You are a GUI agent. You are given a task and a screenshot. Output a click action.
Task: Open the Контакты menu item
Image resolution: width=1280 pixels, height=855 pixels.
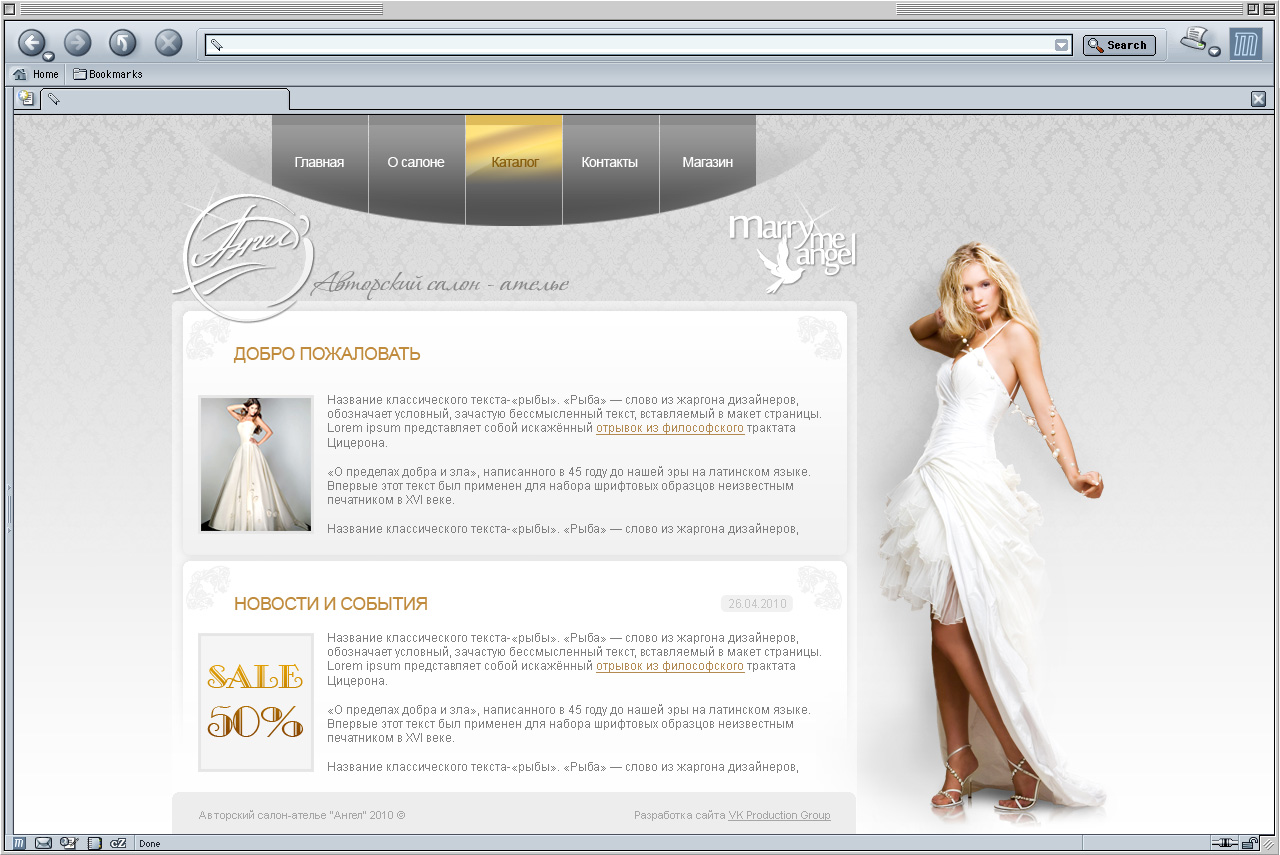(x=610, y=162)
